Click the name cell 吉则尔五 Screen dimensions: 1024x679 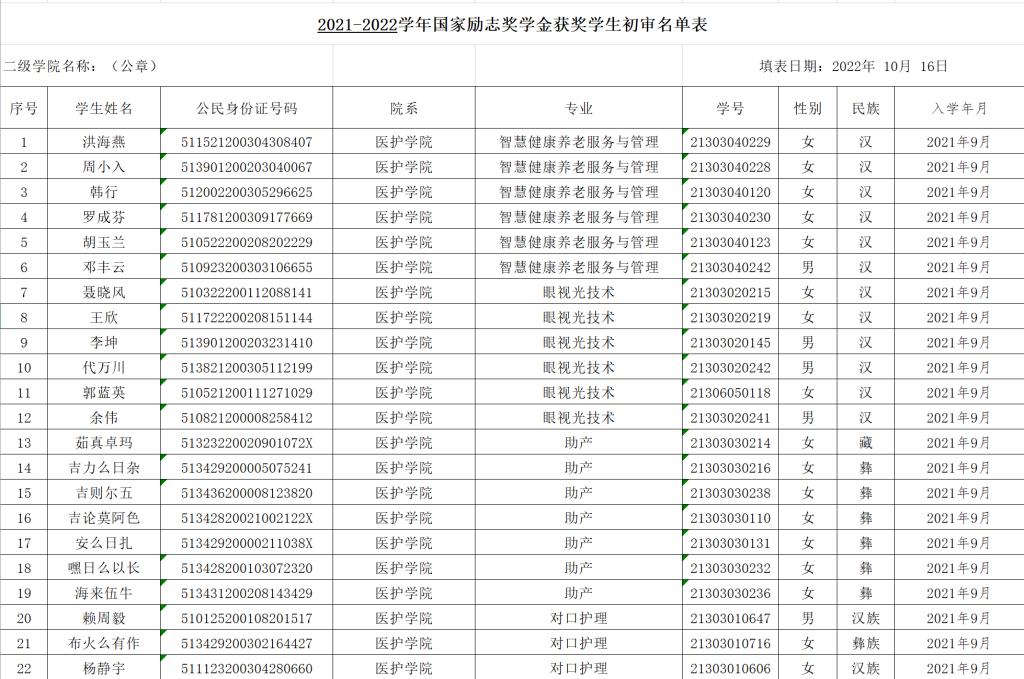point(104,493)
